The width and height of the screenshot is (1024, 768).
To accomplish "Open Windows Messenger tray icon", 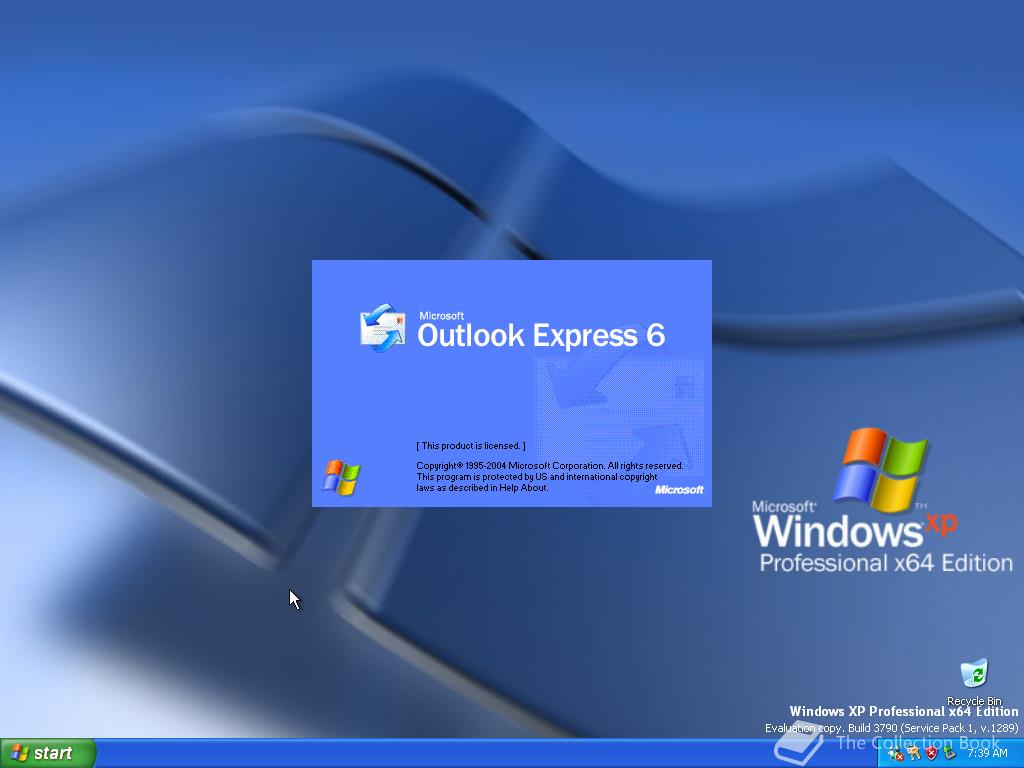I will click(x=896, y=753).
